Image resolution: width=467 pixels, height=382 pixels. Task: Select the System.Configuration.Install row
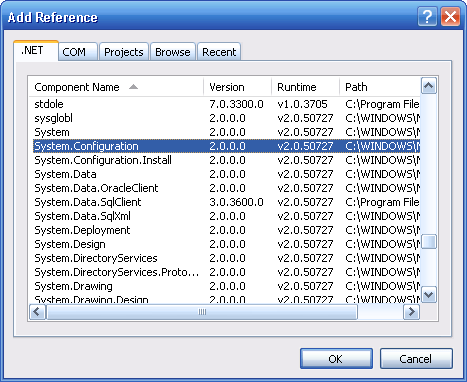[x=226, y=160]
